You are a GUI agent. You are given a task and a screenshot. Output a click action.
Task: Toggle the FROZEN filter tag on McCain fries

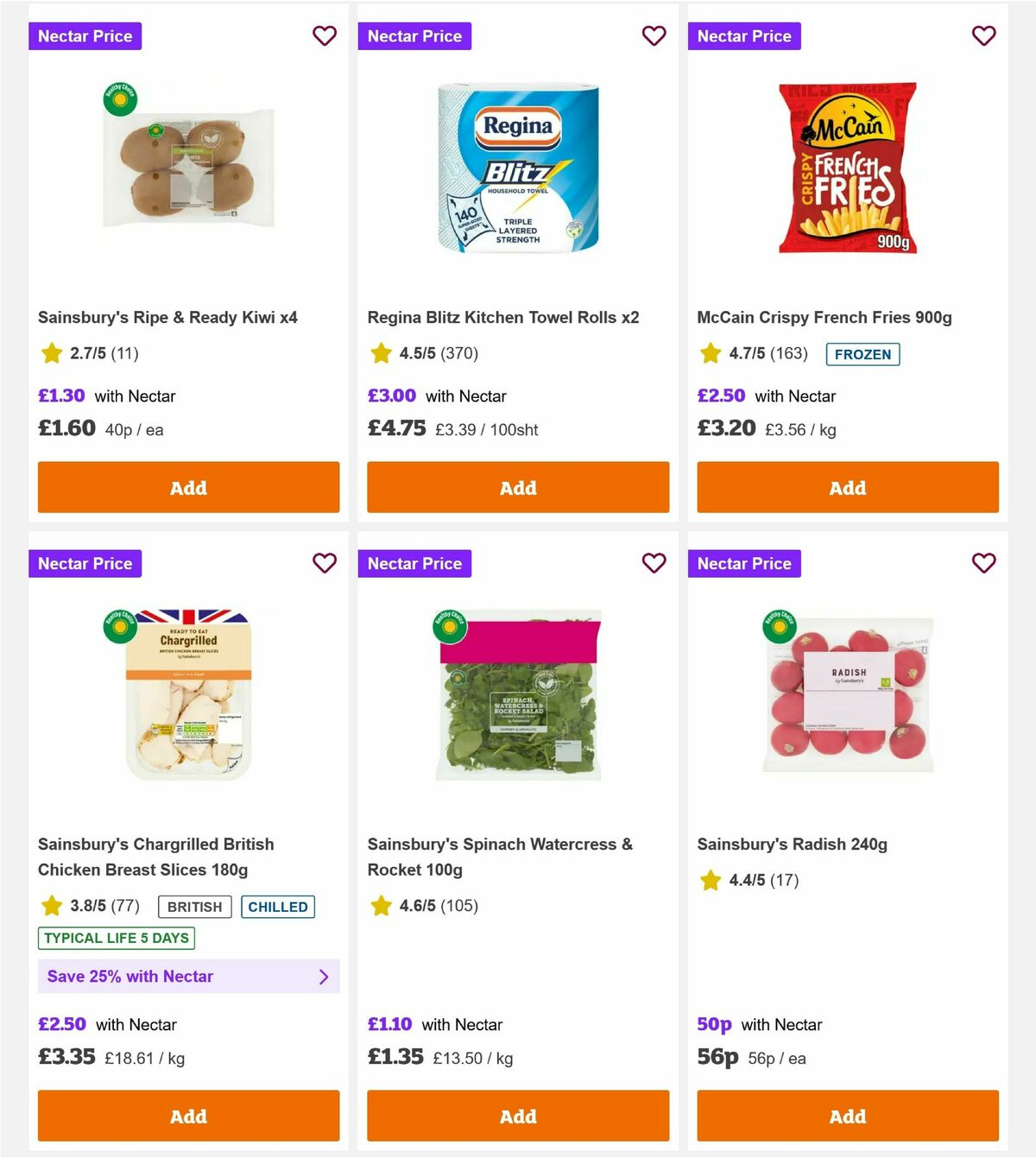[862, 354]
